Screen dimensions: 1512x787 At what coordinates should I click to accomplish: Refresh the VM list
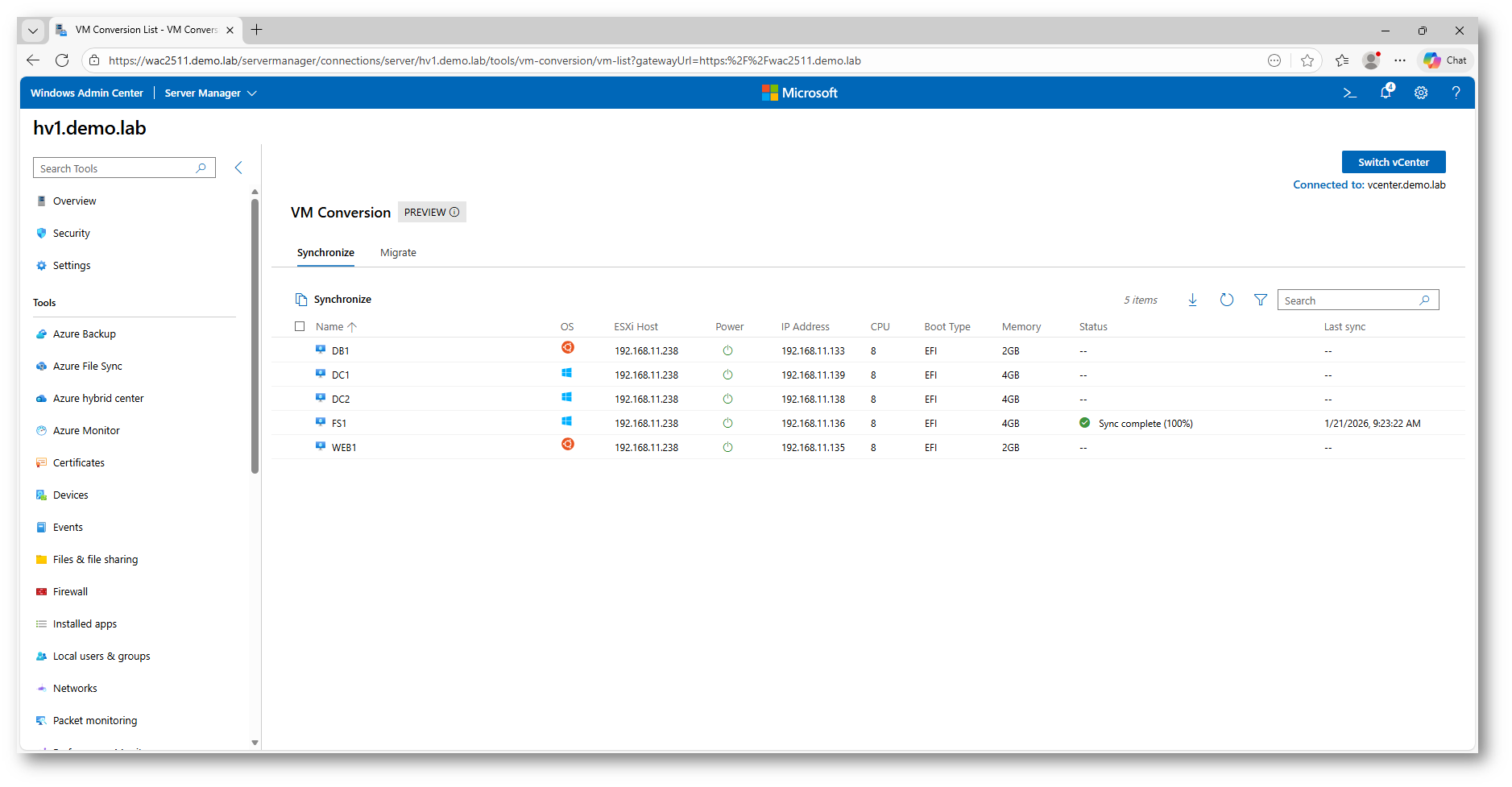[1226, 300]
